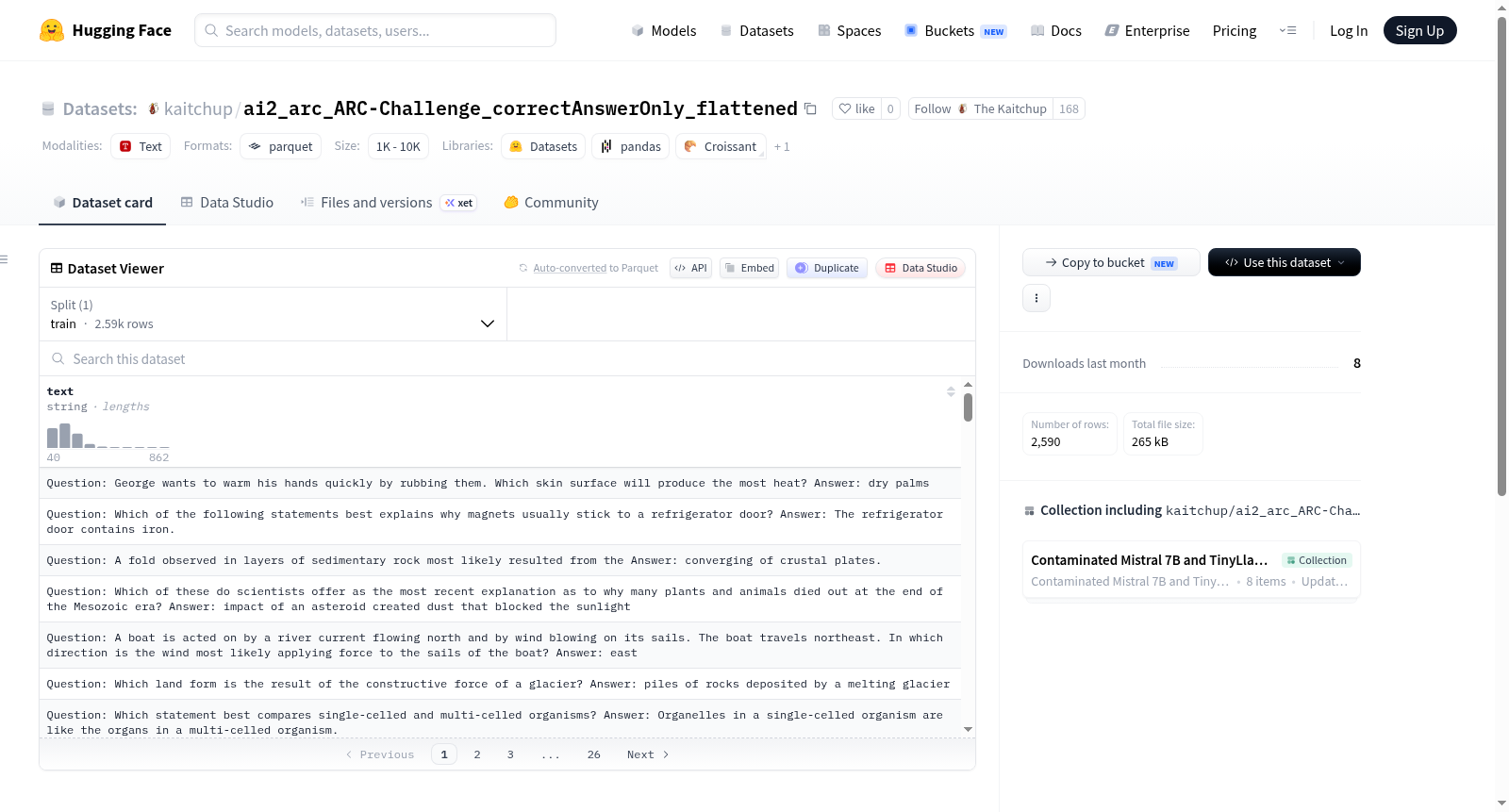Select the parquet format tag
Image resolution: width=1509 pixels, height=812 pixels.
(280, 146)
